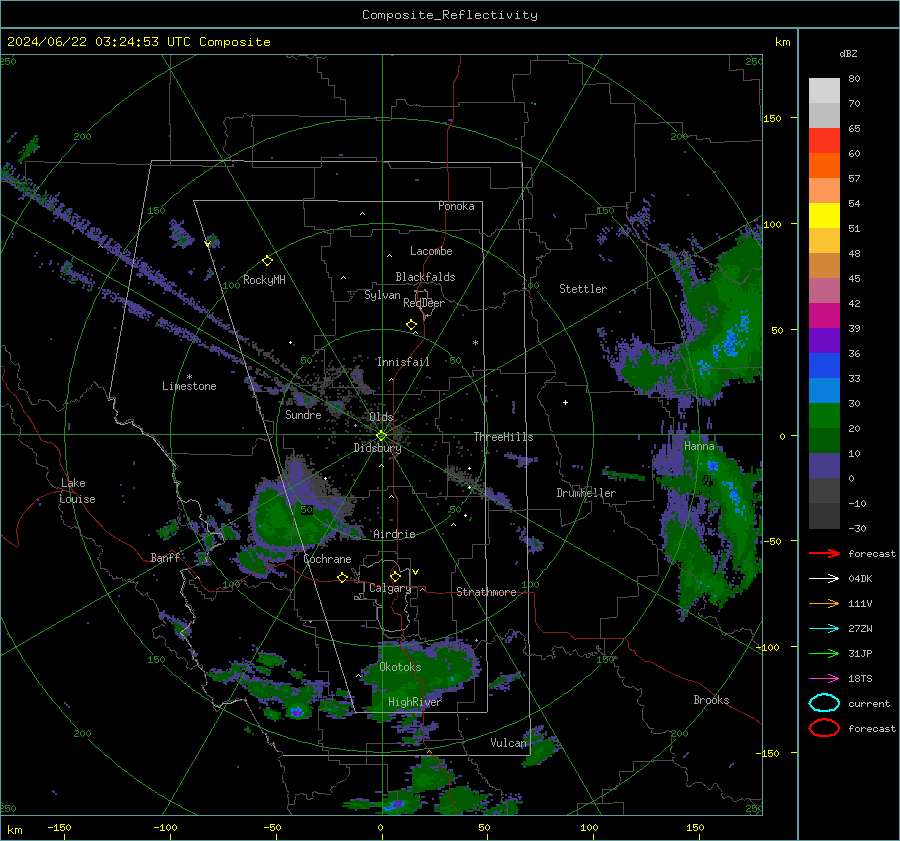Click the Blackfalds label
Screen dimensions: 900x841
click(x=425, y=277)
